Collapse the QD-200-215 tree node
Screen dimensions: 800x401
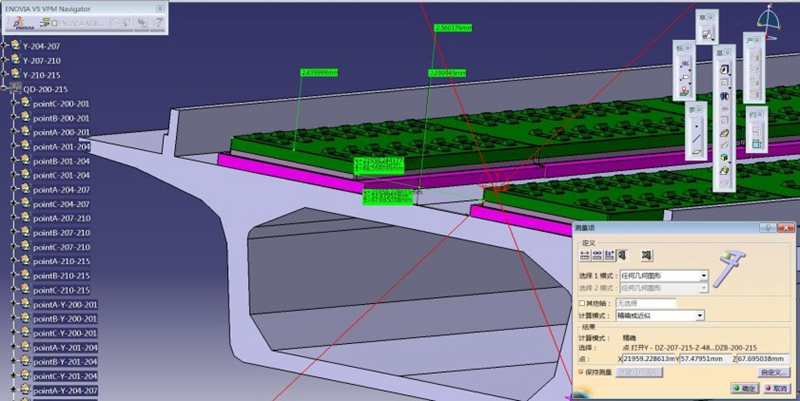[x=5, y=89]
